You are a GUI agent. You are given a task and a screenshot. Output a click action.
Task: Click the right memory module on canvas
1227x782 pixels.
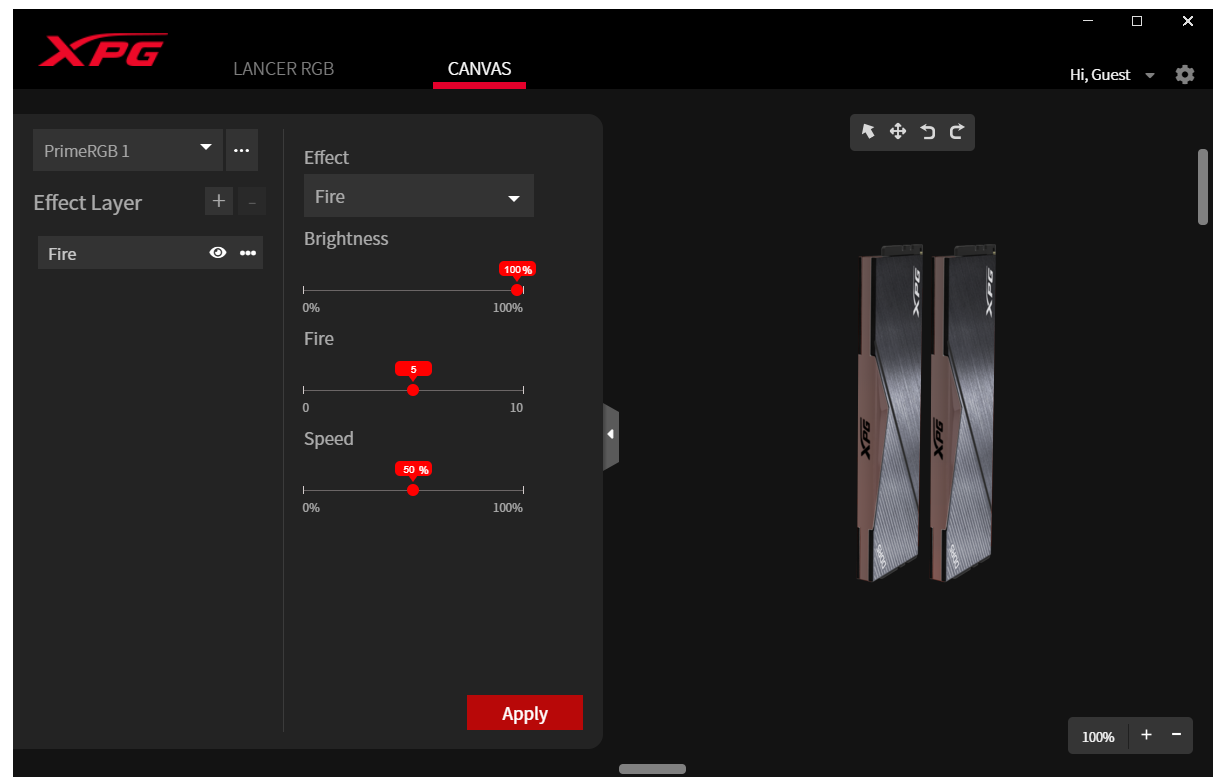(964, 413)
